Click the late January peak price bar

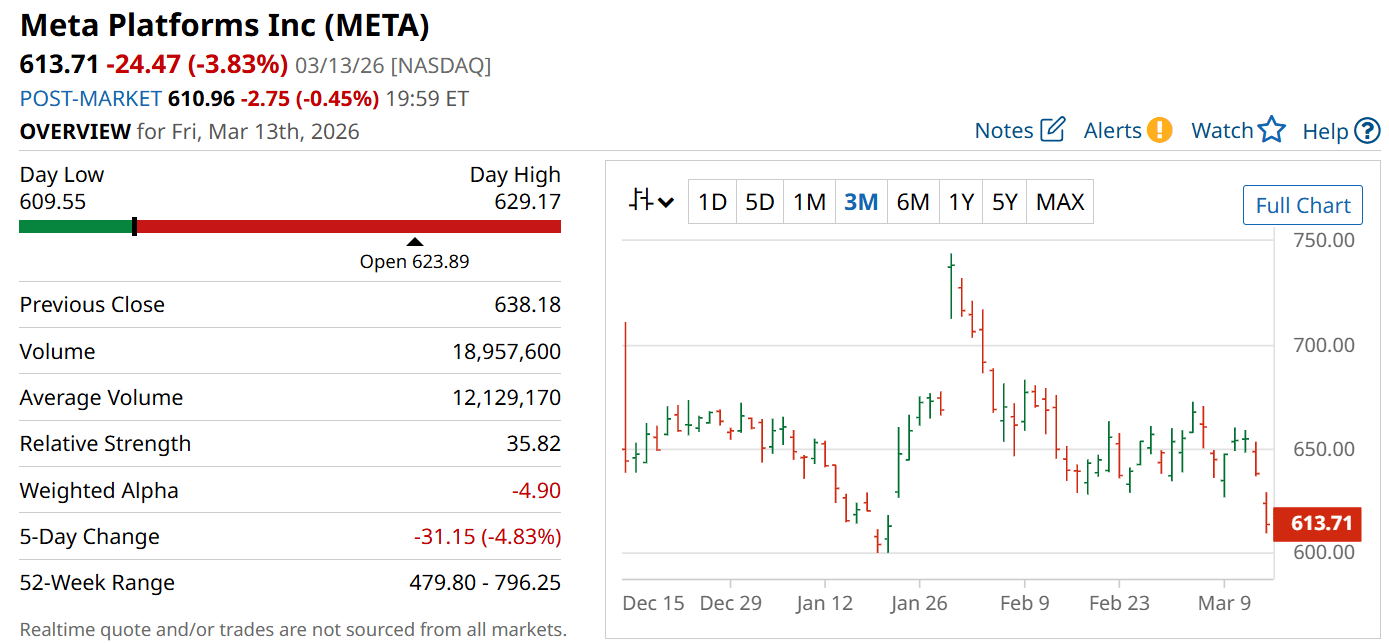951,285
